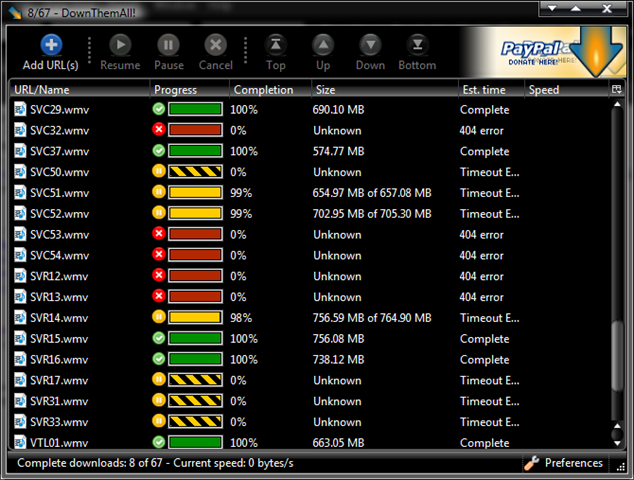This screenshot has width=634, height=480.
Task: Resume the selected downloads
Action: point(120,53)
